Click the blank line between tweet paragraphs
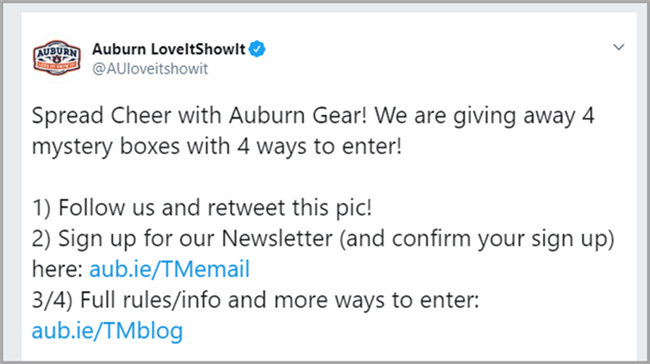 [x=323, y=177]
